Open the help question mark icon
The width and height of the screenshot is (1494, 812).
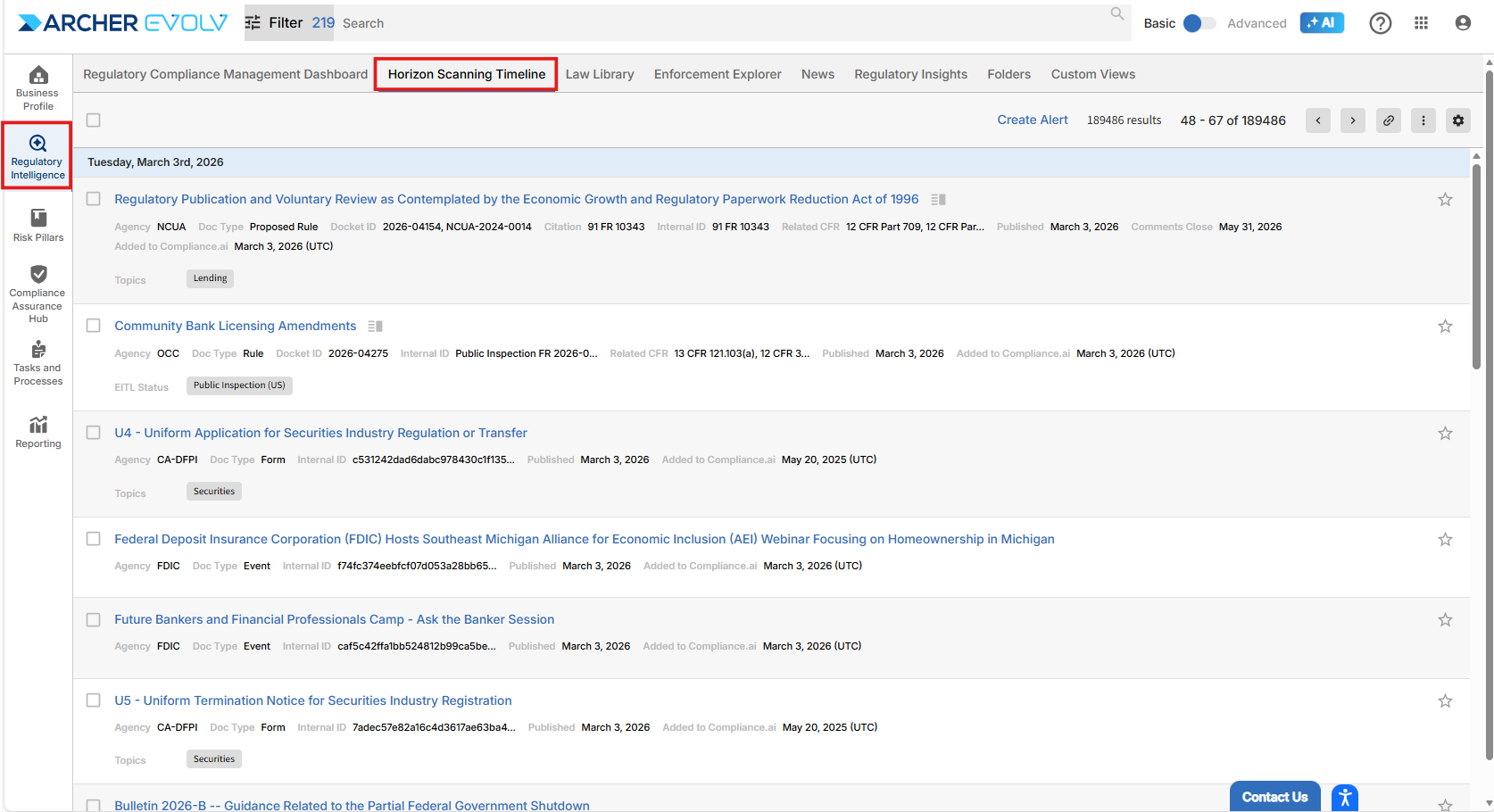(x=1380, y=23)
